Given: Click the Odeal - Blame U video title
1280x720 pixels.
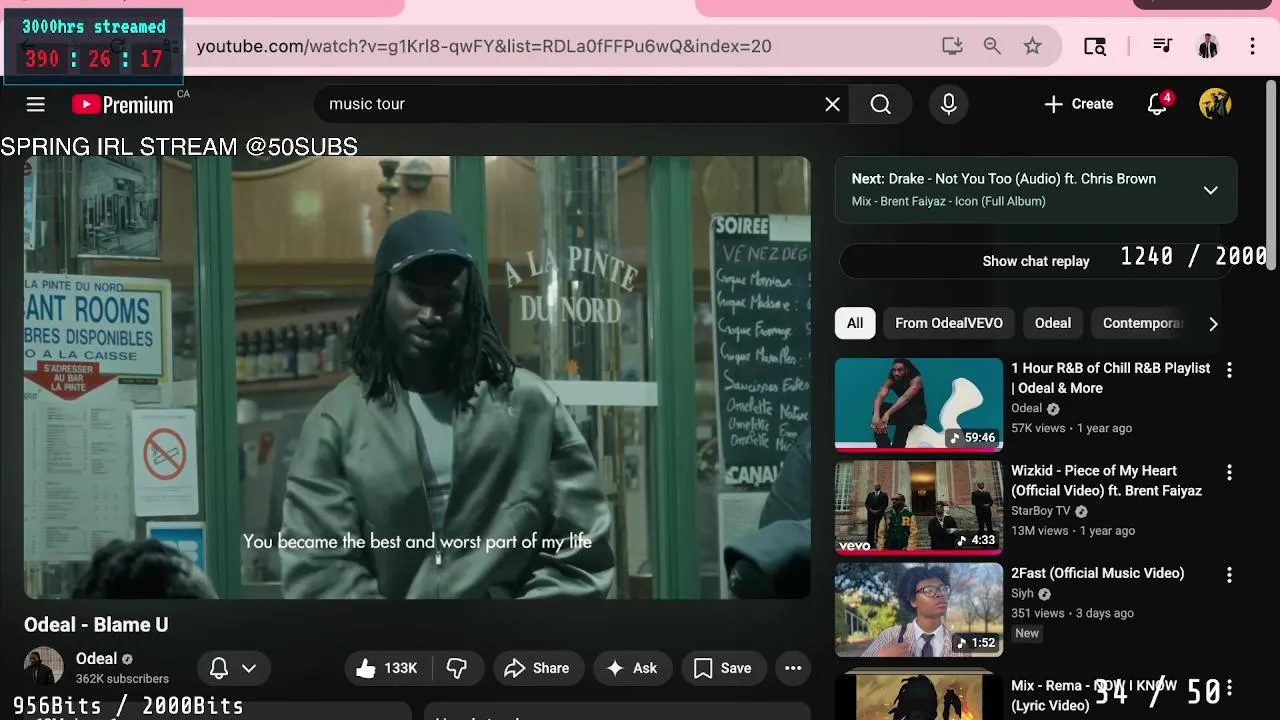Looking at the screenshot, I should [x=96, y=625].
